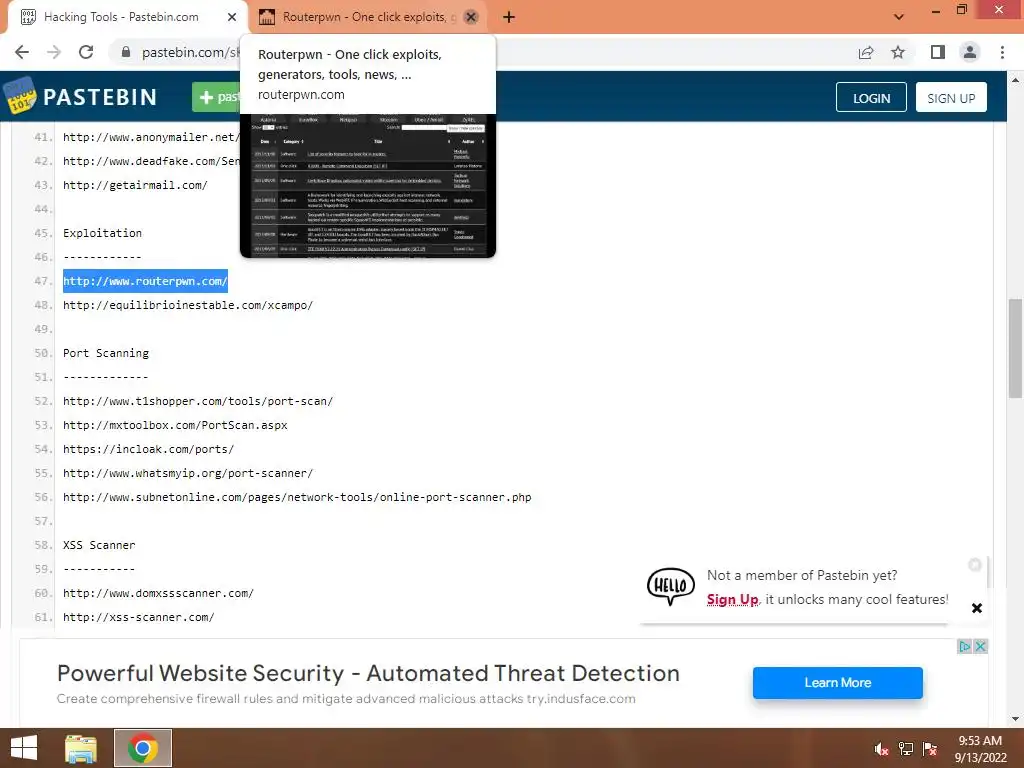Close the ad banner with X

coord(980,647)
